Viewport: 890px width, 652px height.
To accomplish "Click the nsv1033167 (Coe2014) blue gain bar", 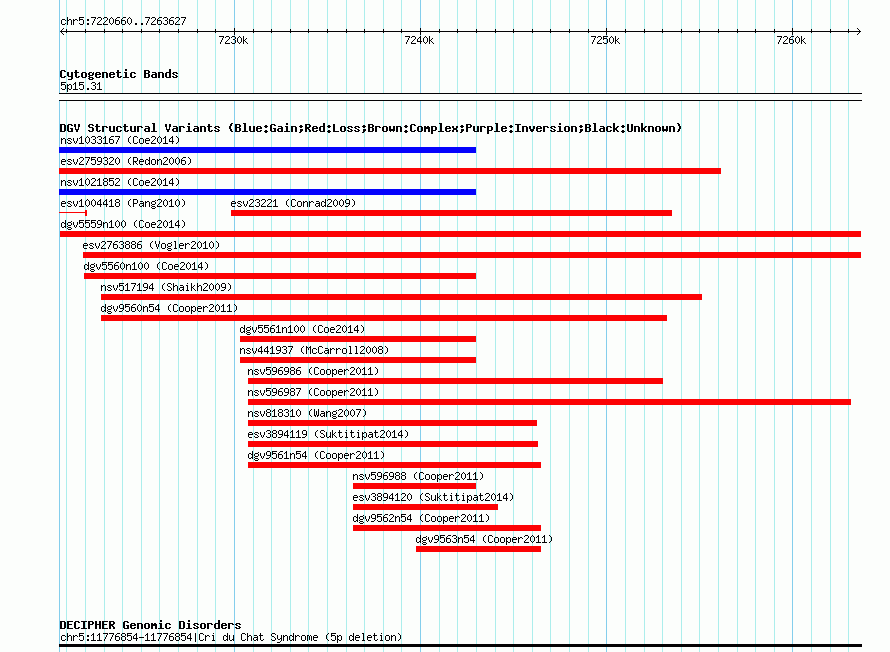I will 267,150.
